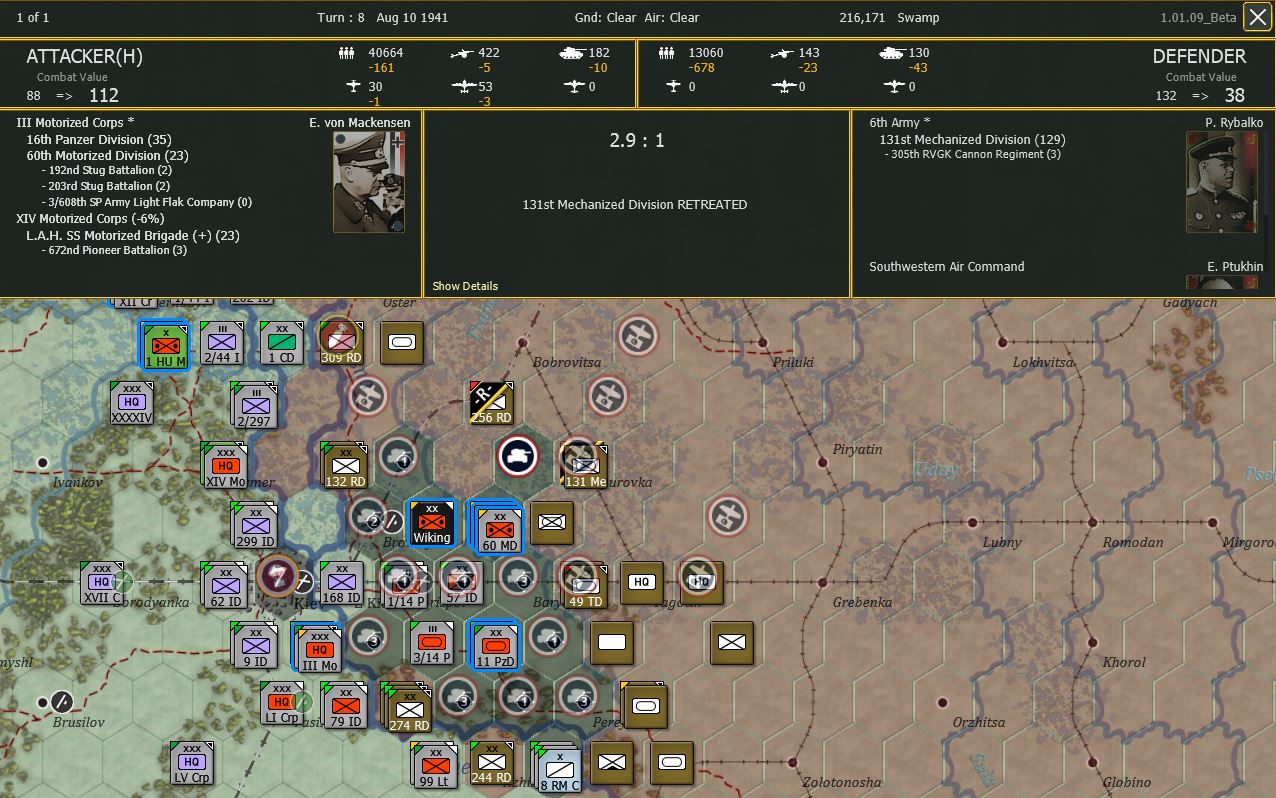Click the Khorol town dot

coord(1093,641)
